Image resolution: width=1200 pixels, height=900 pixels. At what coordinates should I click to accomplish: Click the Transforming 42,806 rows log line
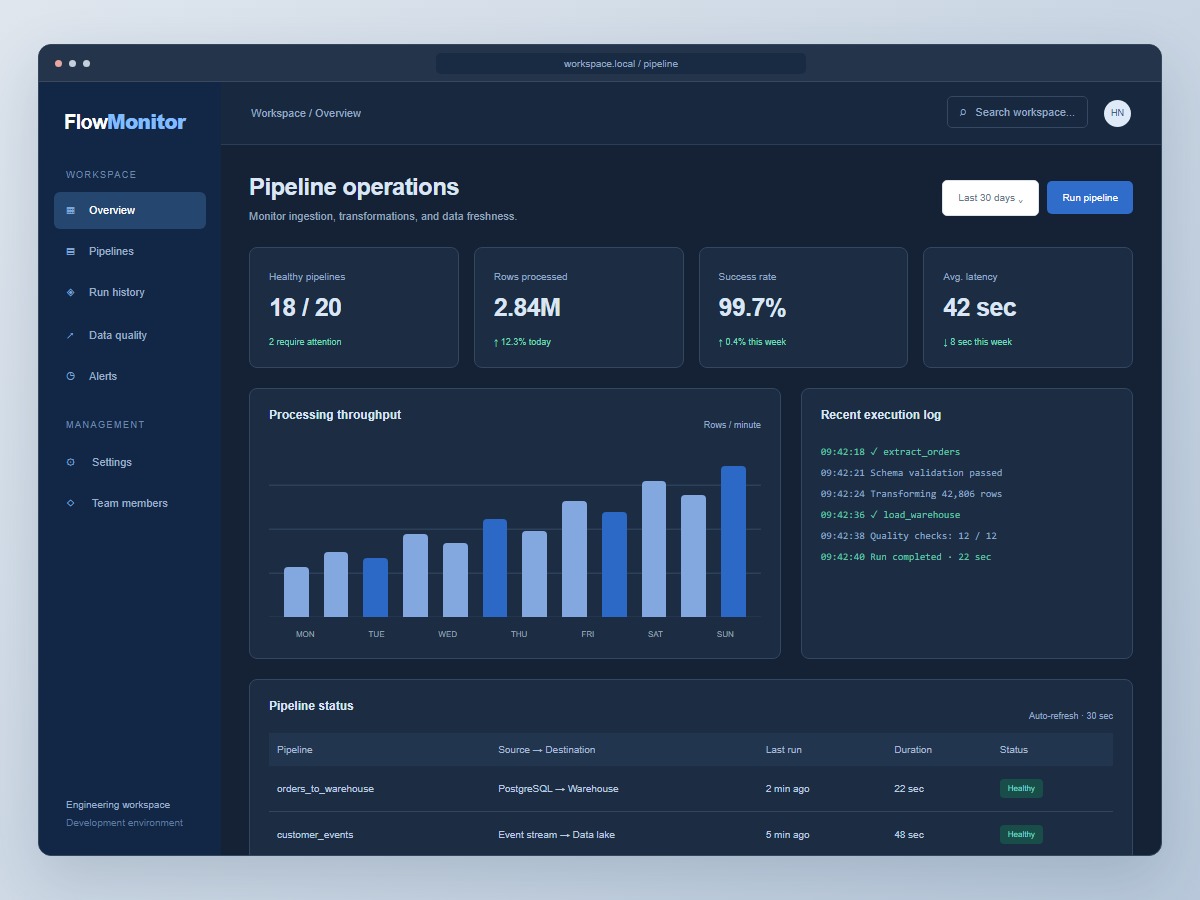[x=911, y=494]
